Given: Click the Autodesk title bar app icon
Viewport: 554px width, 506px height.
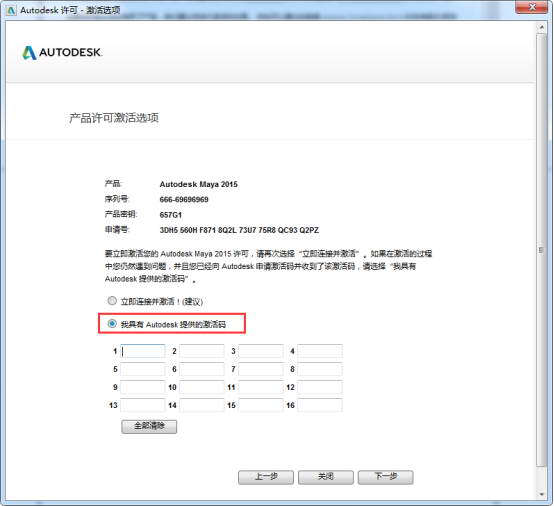Looking at the screenshot, I should tap(11, 10).
